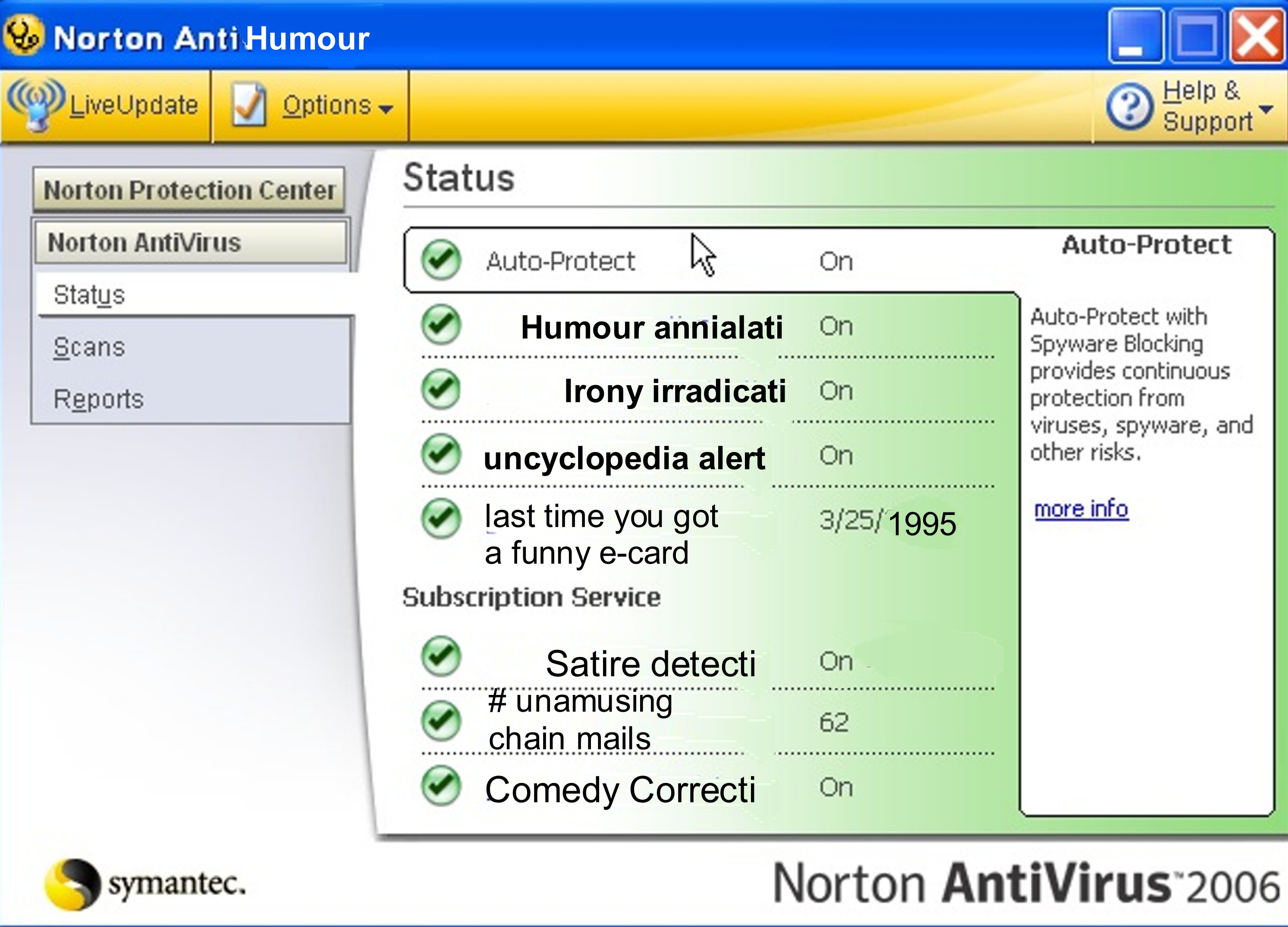Click the check icon beside unamusing chain mails
The width and height of the screenshot is (1288, 927).
pos(441,721)
